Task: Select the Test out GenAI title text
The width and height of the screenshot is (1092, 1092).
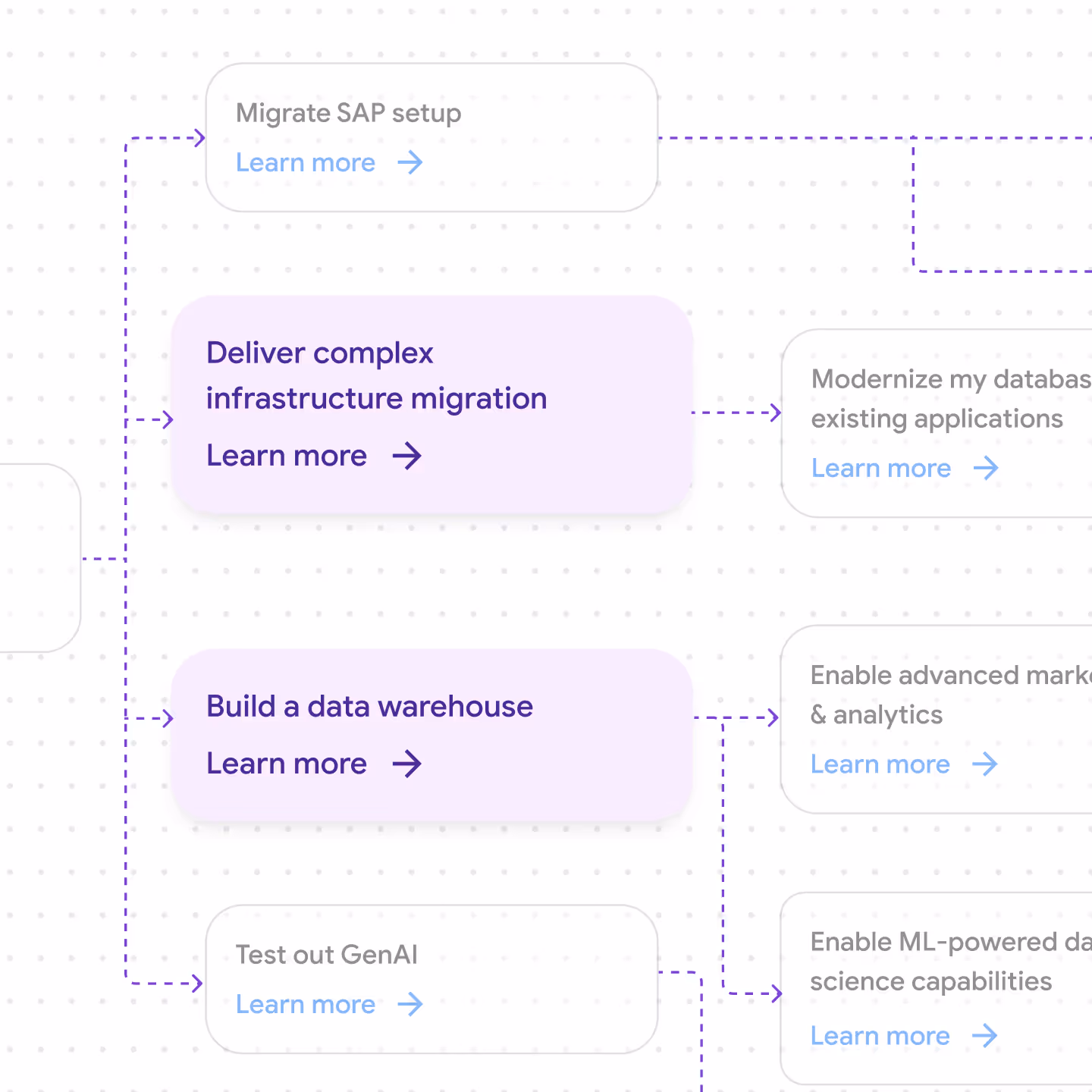Action: pyautogui.click(x=327, y=955)
